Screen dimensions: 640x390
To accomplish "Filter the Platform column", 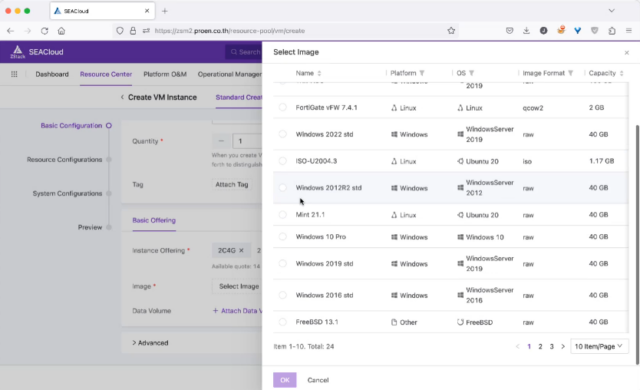I will pyautogui.click(x=422, y=73).
